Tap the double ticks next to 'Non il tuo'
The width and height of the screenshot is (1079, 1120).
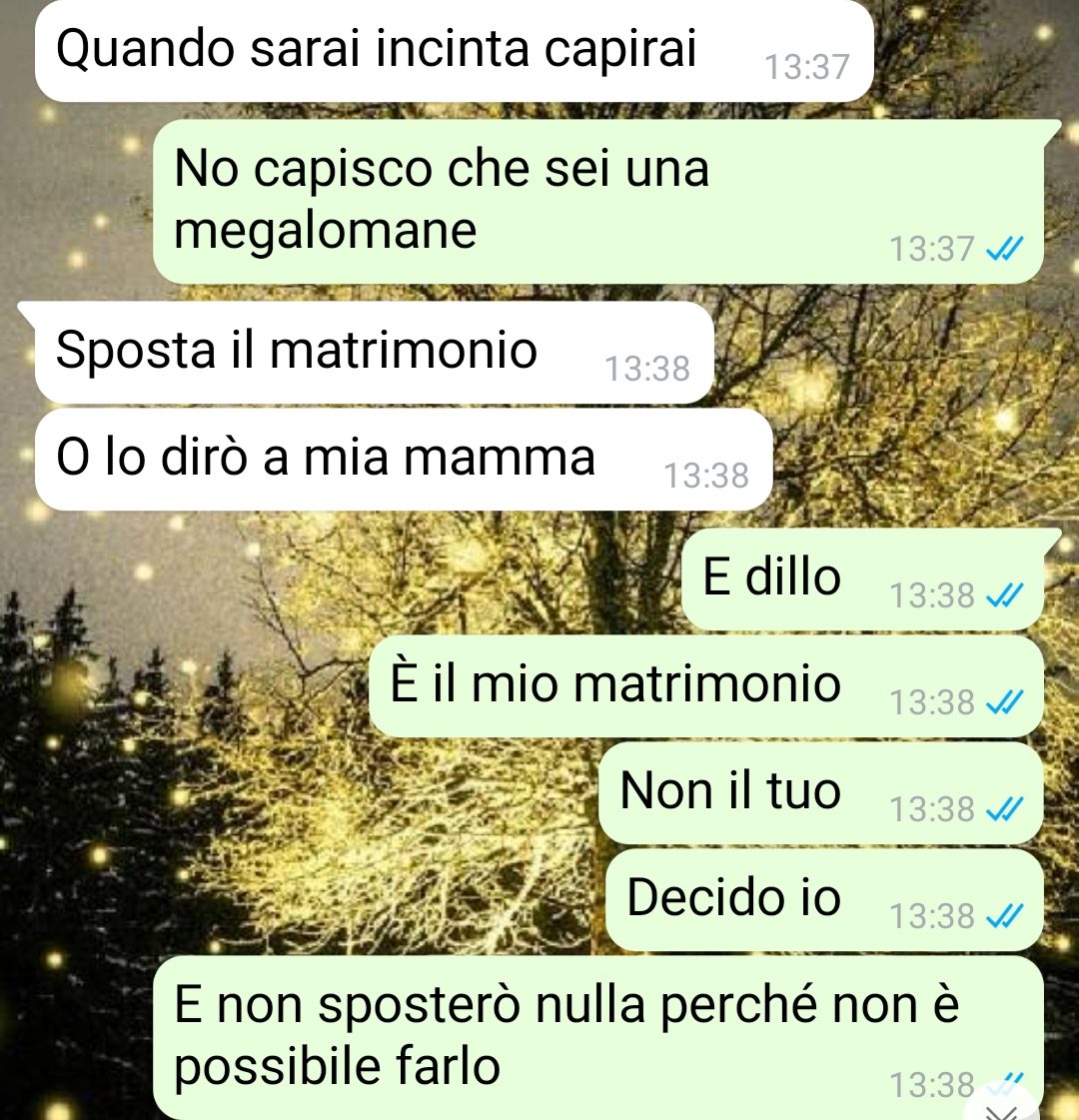pyautogui.click(x=1004, y=808)
